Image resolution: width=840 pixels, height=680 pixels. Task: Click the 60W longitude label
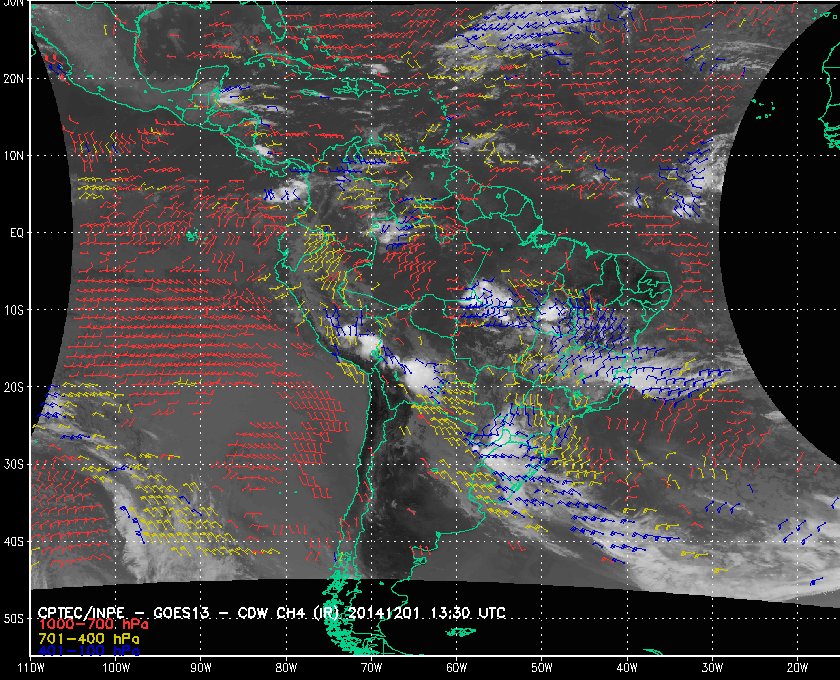click(456, 668)
